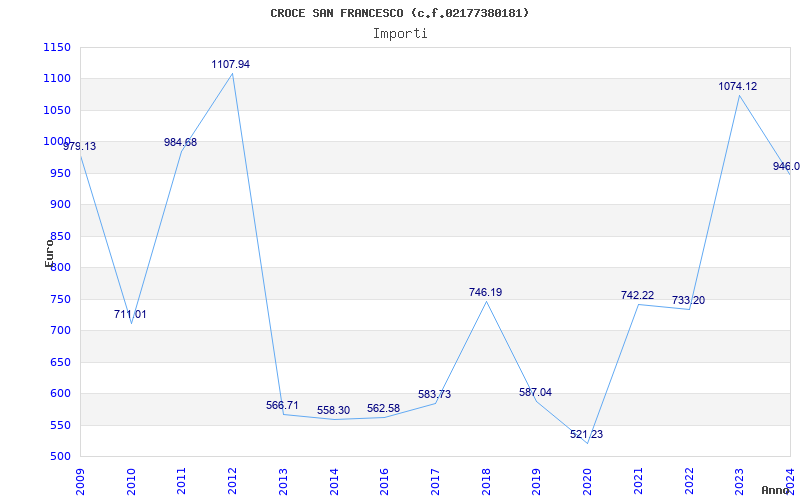Click the 558.30 value label
This screenshot has height=500, width=800.
pos(333,411)
